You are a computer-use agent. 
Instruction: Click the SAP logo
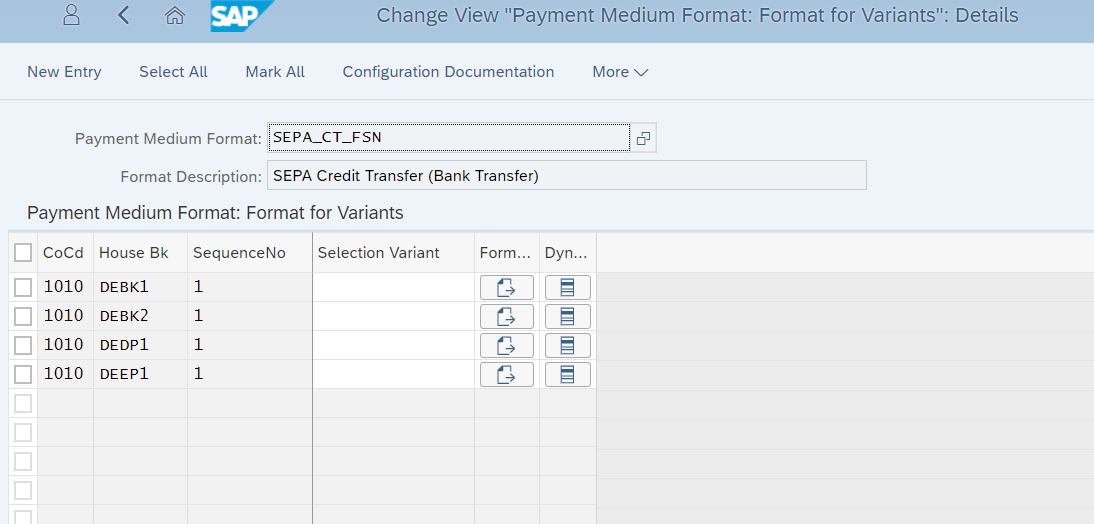242,16
